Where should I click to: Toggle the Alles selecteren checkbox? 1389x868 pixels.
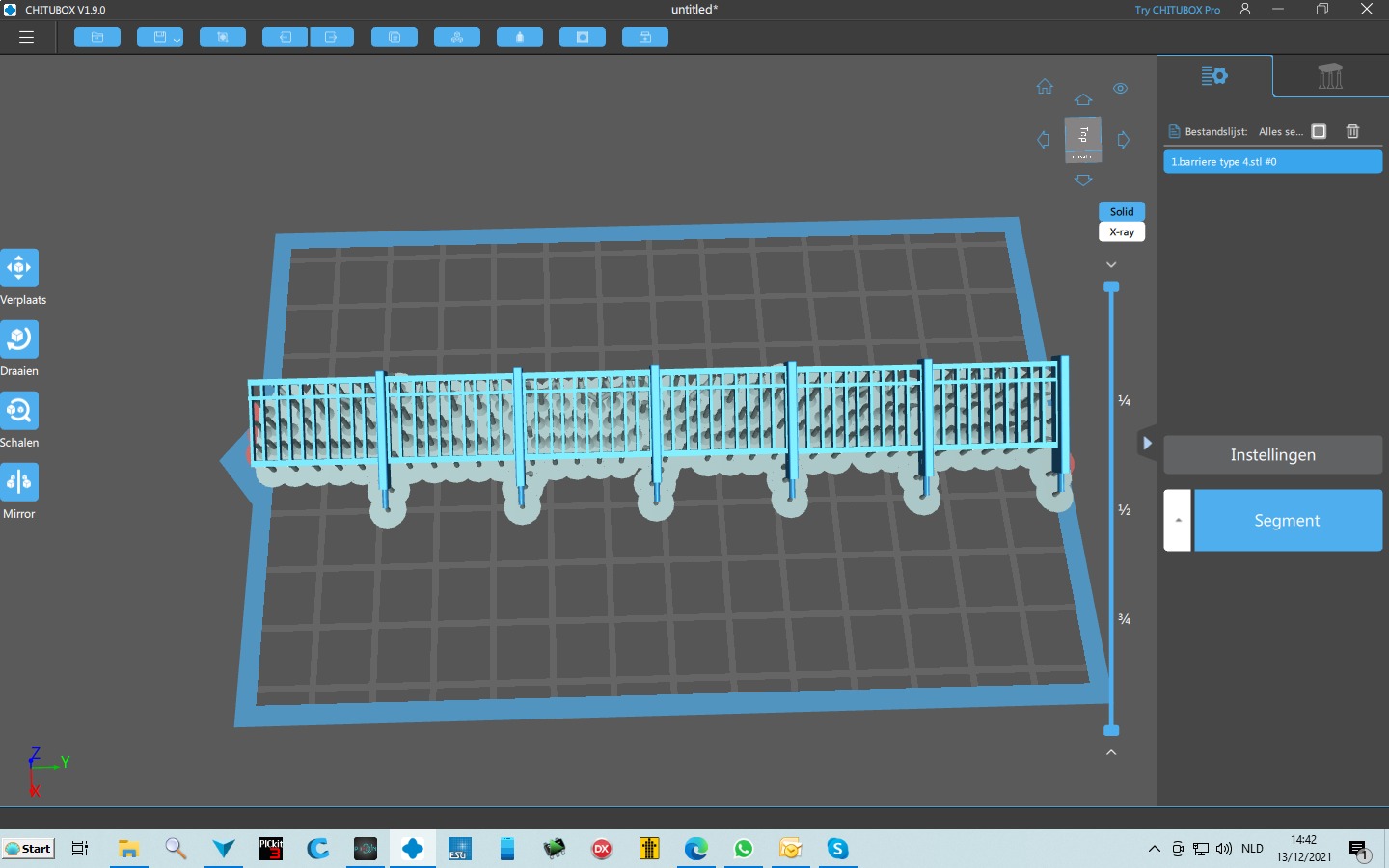coord(1319,132)
